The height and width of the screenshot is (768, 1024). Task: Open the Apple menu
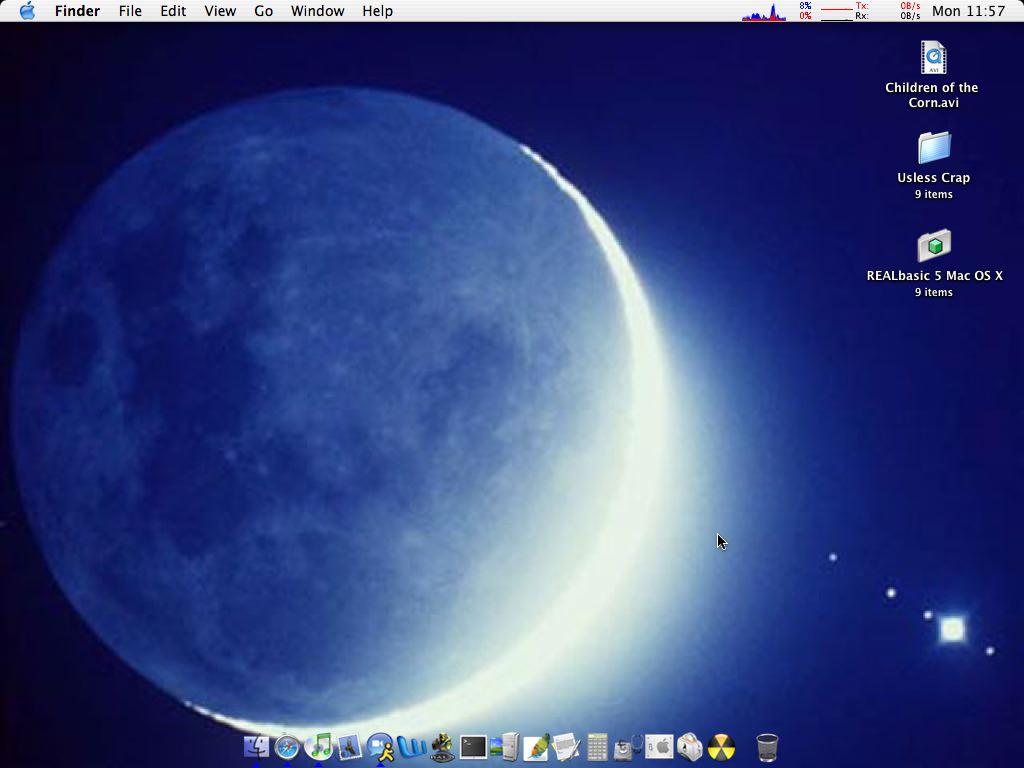pos(27,11)
